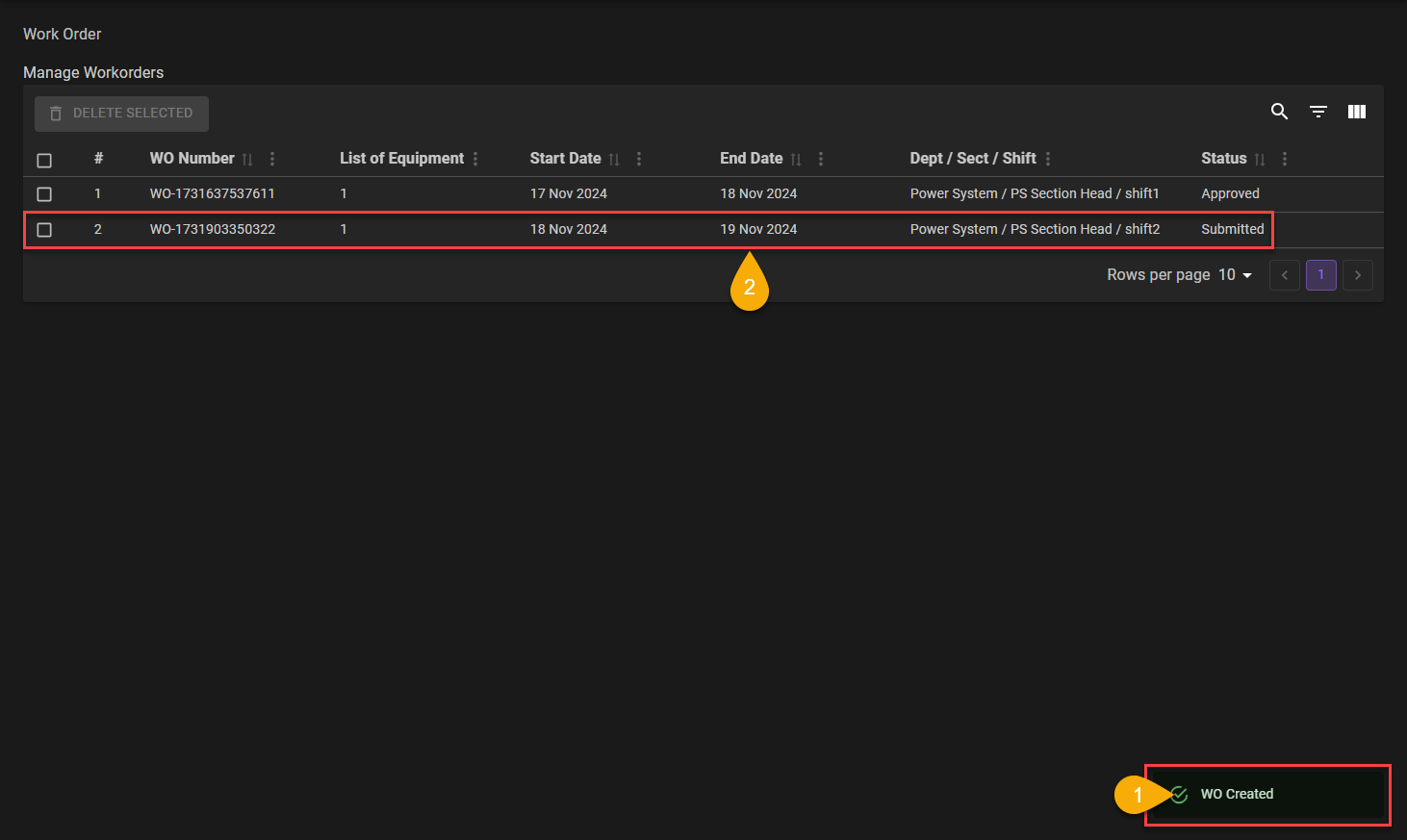Screen dimensions: 1407x840
Task: Sort by WO Number arrows icon
Action: [x=247, y=160]
